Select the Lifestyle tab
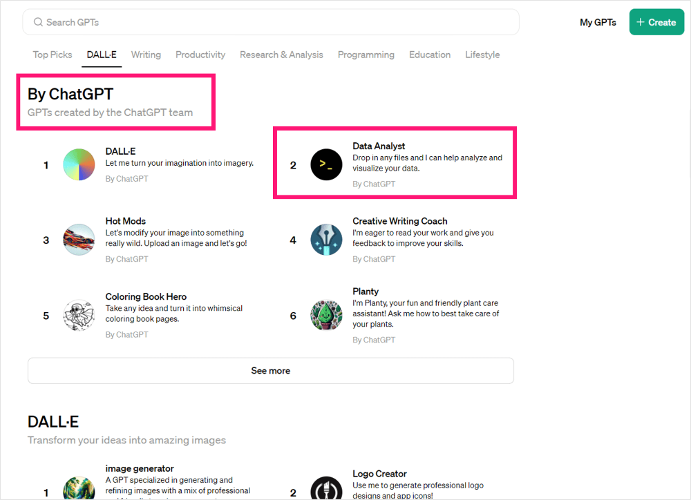This screenshot has height=500, width=691. click(482, 55)
